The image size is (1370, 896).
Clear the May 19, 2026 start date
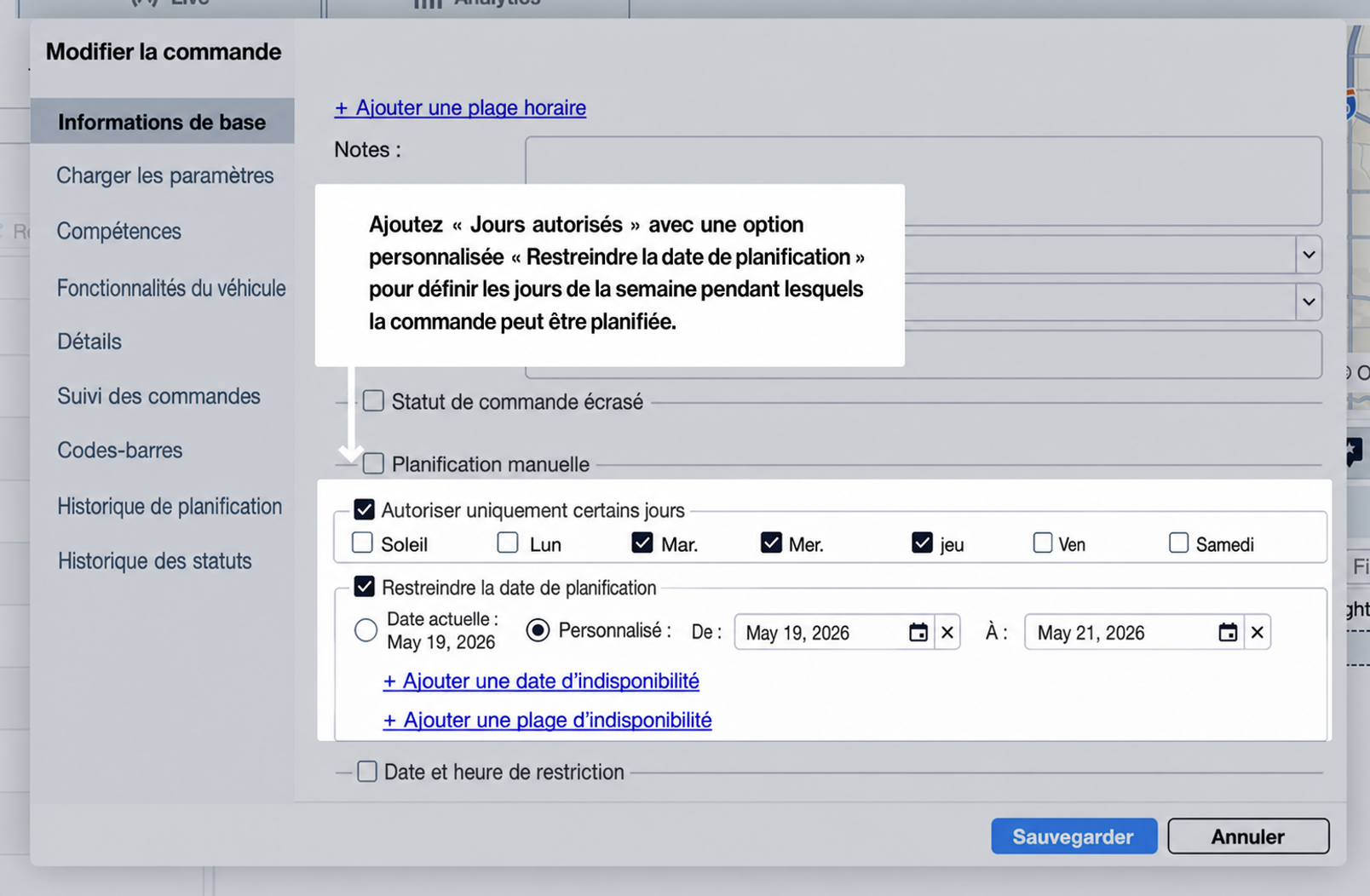tap(947, 633)
